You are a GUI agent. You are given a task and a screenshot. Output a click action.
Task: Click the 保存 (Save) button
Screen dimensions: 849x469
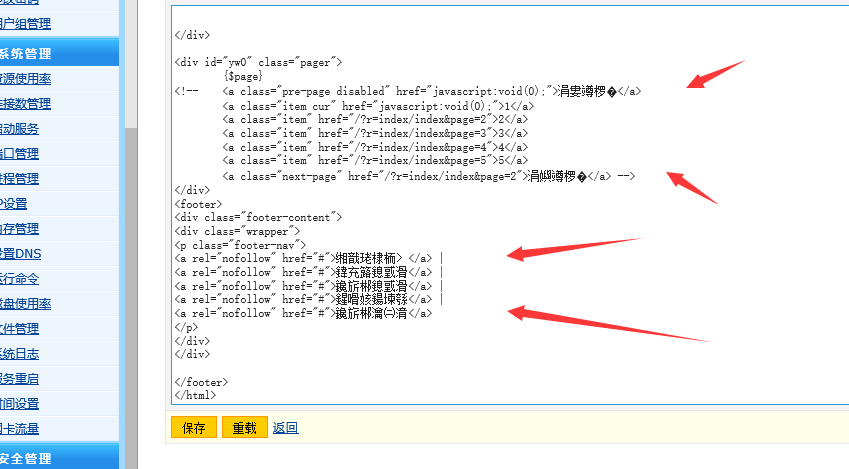193,427
